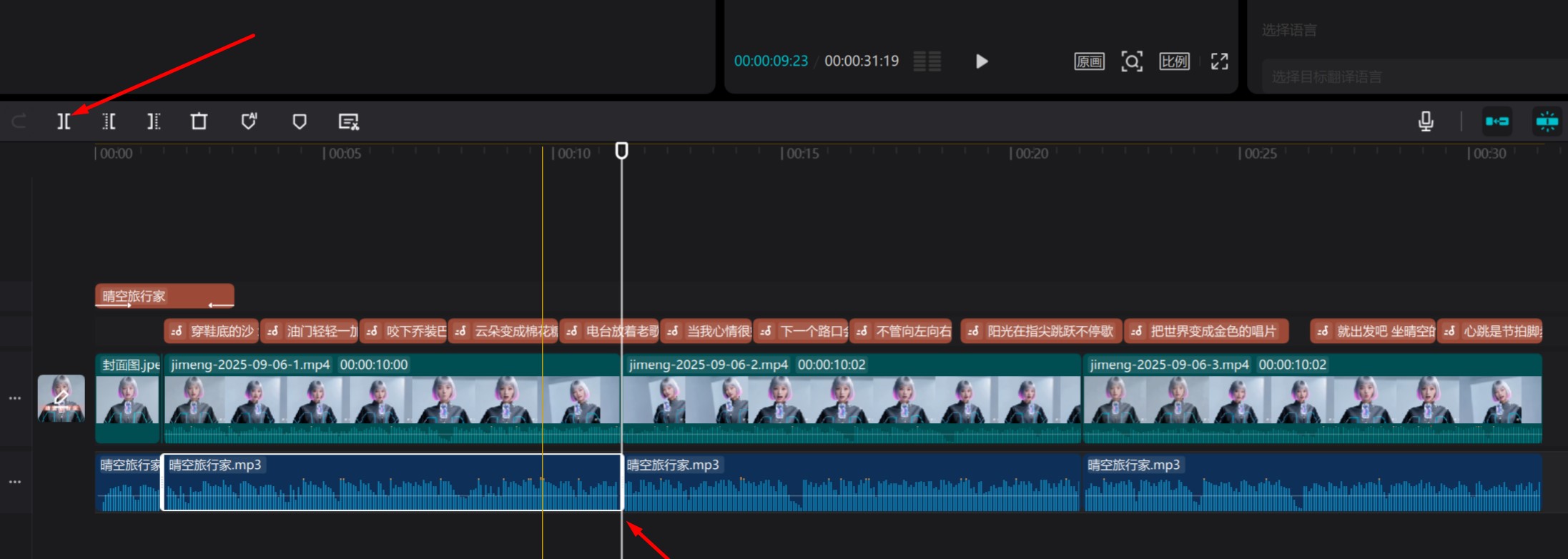Add a marker with shield icon
1568x559 pixels.
point(300,122)
